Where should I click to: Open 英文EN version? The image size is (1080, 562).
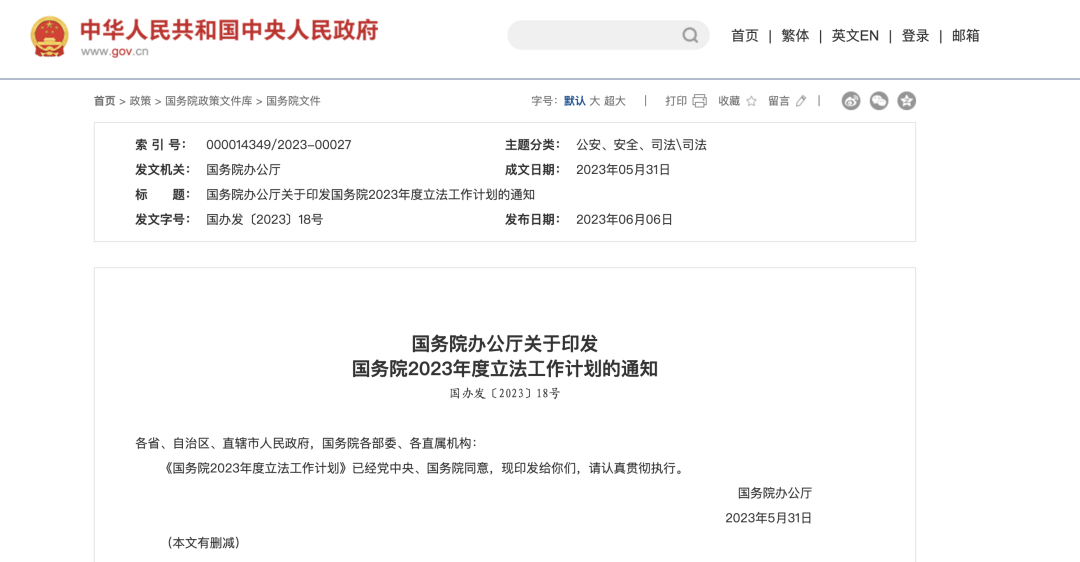855,36
